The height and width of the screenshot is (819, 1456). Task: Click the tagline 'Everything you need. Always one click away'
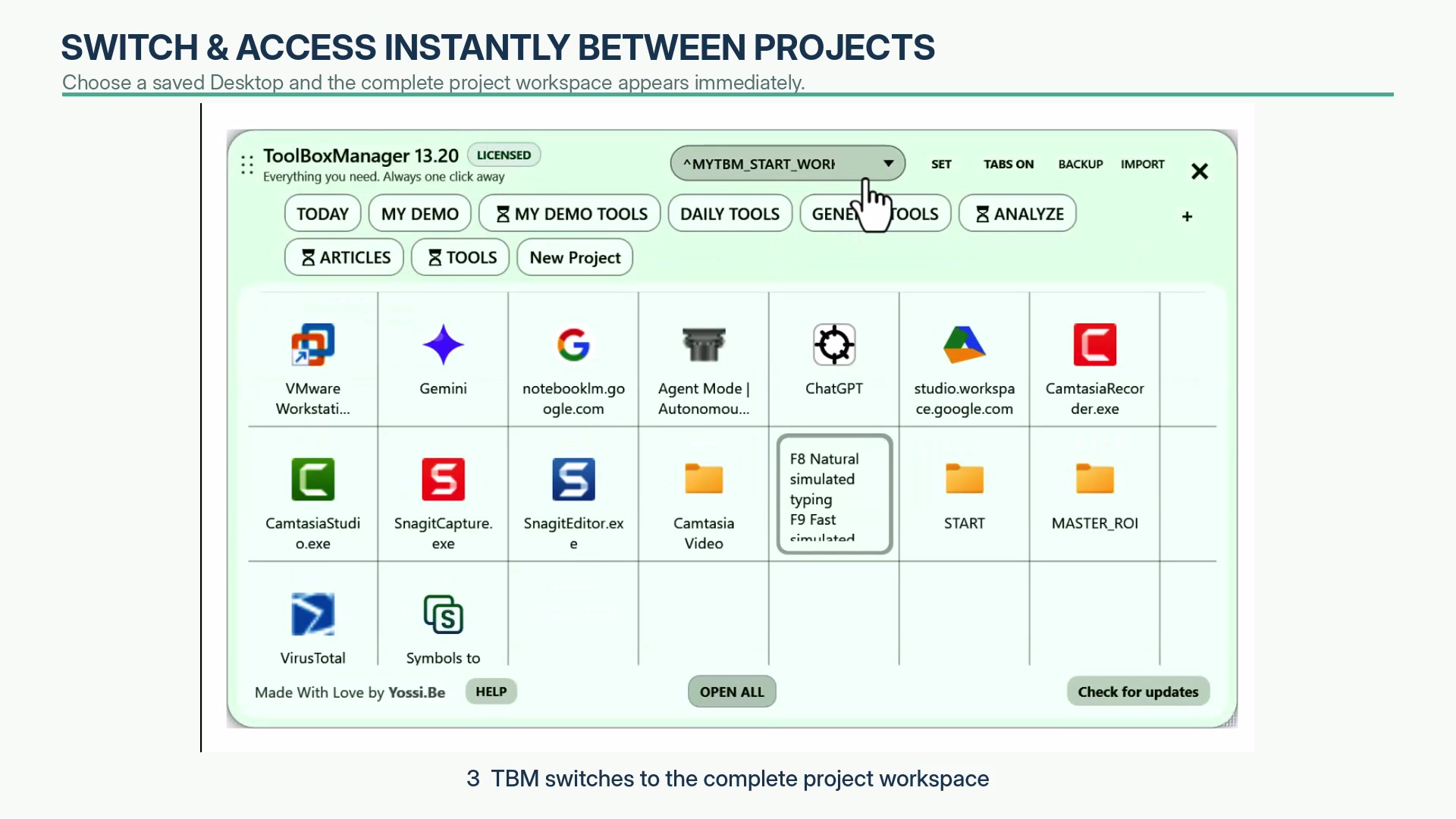(384, 177)
